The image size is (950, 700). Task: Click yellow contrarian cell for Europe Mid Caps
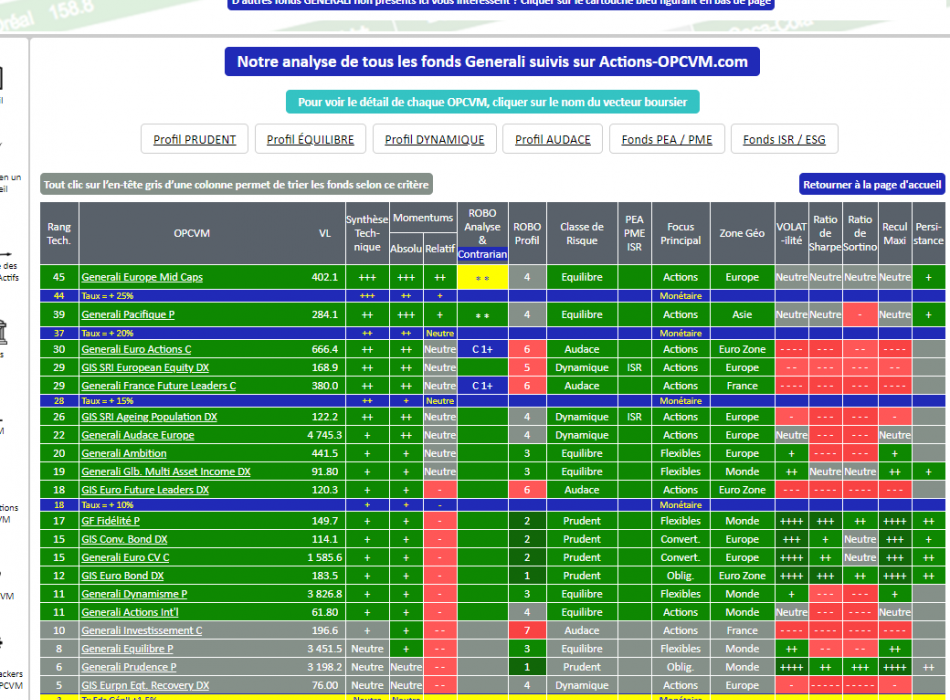click(482, 277)
